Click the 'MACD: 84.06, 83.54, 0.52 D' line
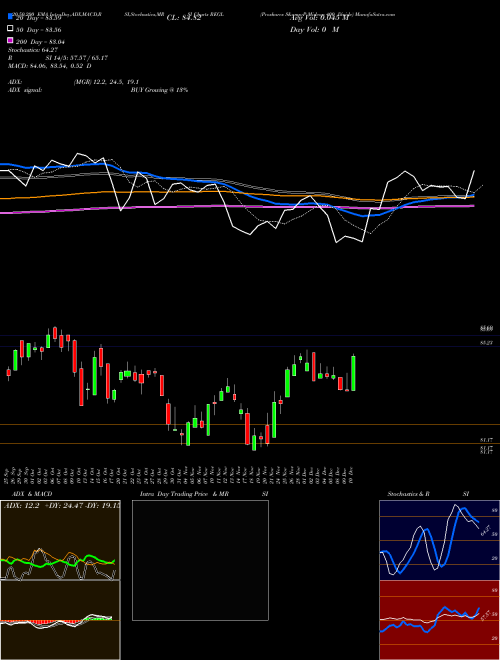 click(50, 66)
